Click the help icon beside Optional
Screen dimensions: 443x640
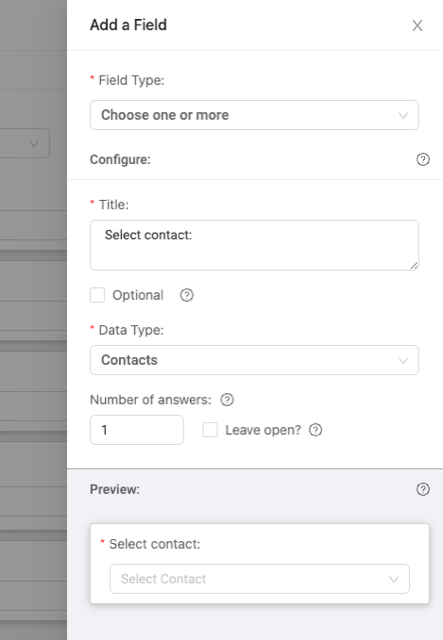point(187,295)
